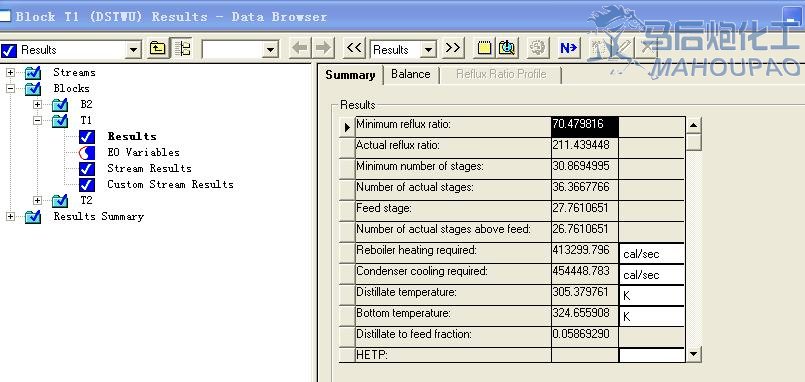Toggle the folder list tree view icon
Image resolution: width=805 pixels, height=382 pixels.
click(x=182, y=49)
